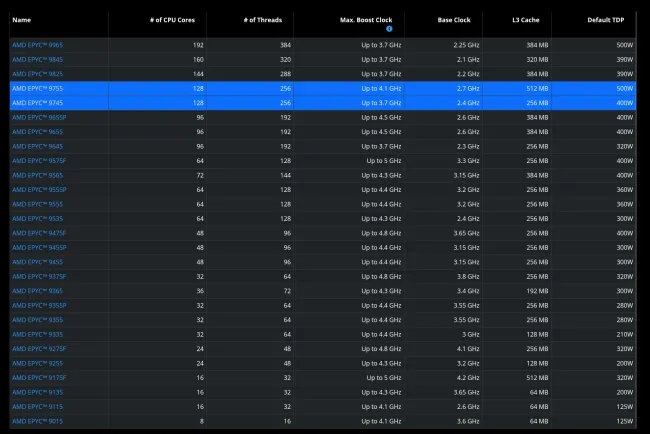This screenshot has height=434, width=650.
Task: Open the AMD EPYC 9575F link
Action: pos(39,160)
